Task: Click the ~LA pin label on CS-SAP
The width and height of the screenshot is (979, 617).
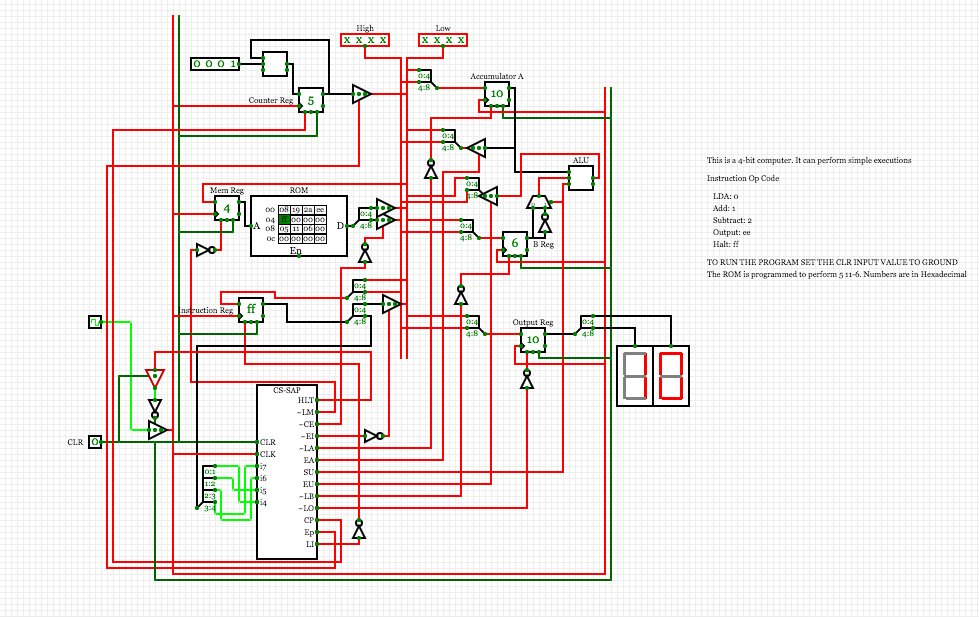Action: point(307,448)
